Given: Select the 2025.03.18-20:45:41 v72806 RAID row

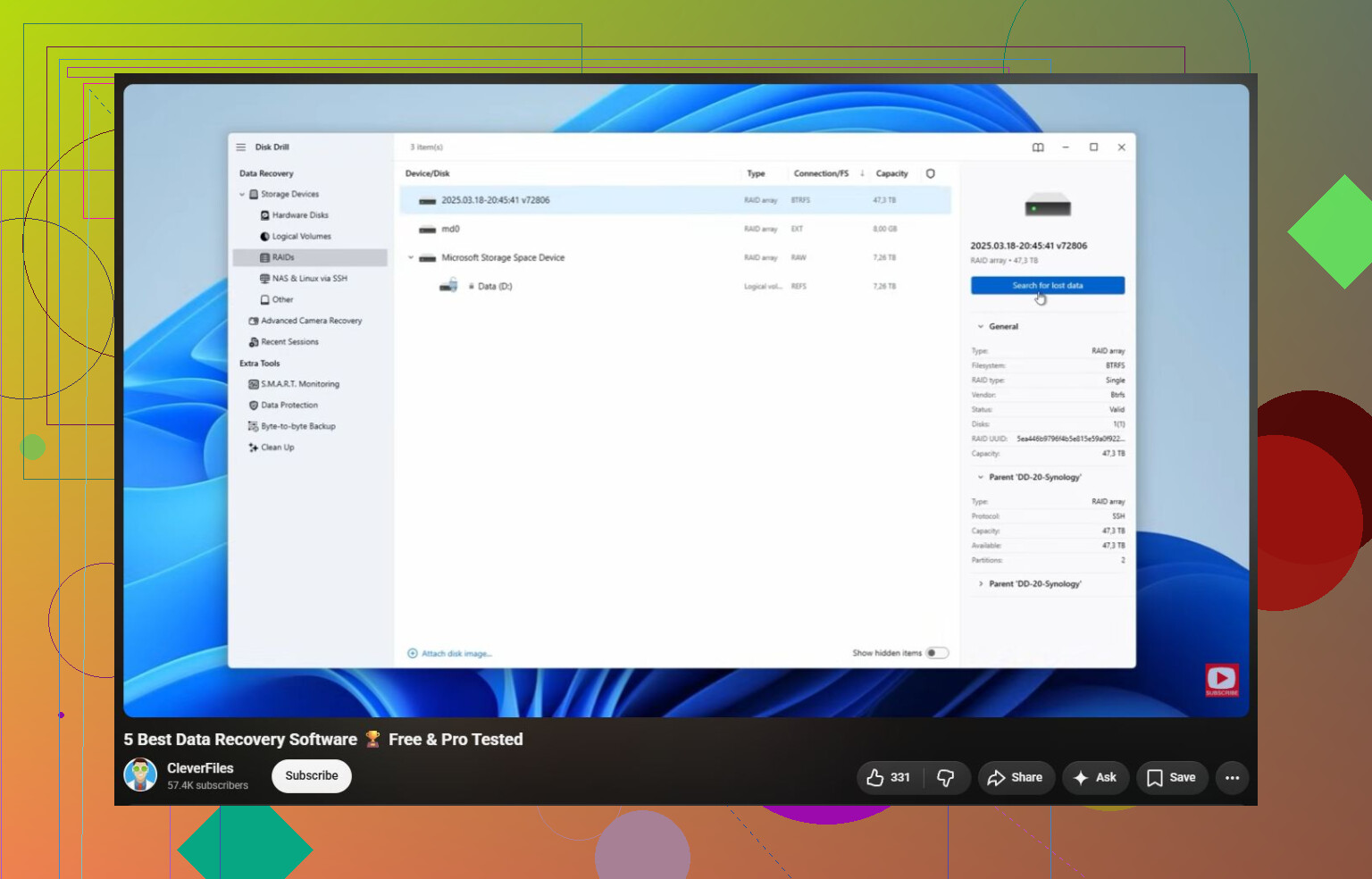Looking at the screenshot, I should 676,200.
